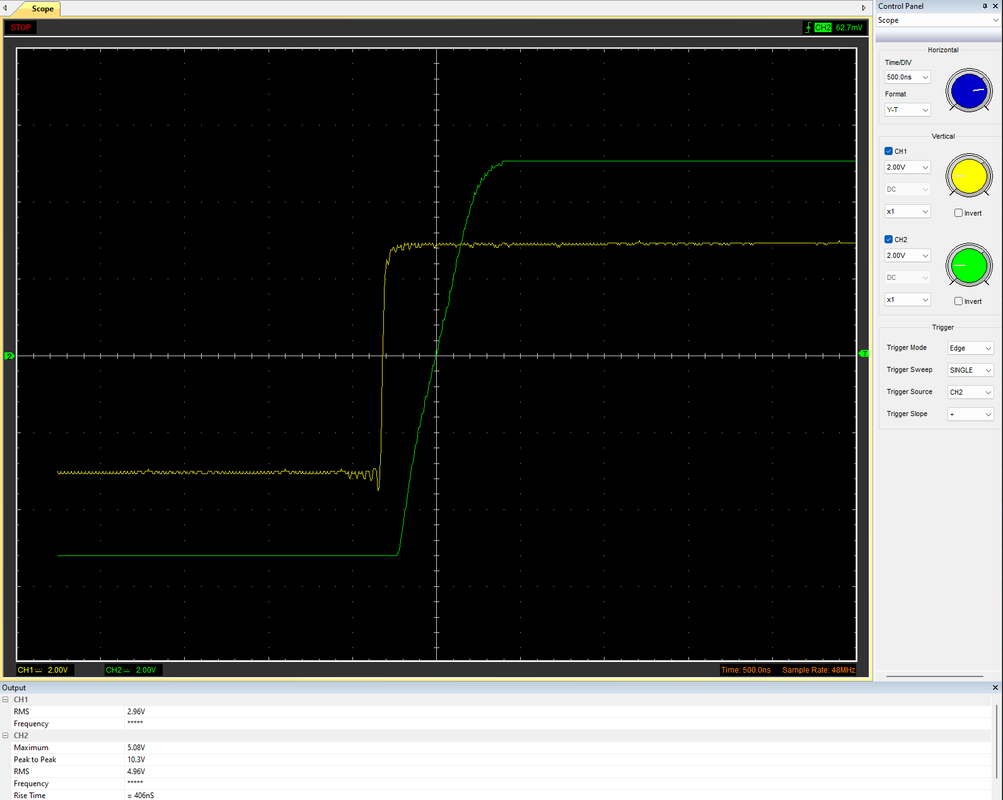The height and width of the screenshot is (800, 1003).
Task: Click the green trigger level marker T
Action: (864, 354)
